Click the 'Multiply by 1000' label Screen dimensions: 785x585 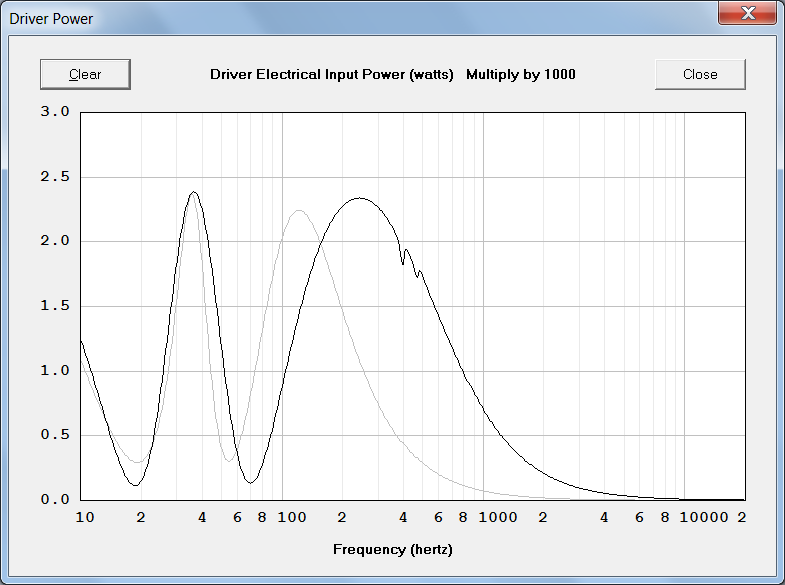[x=521, y=75]
